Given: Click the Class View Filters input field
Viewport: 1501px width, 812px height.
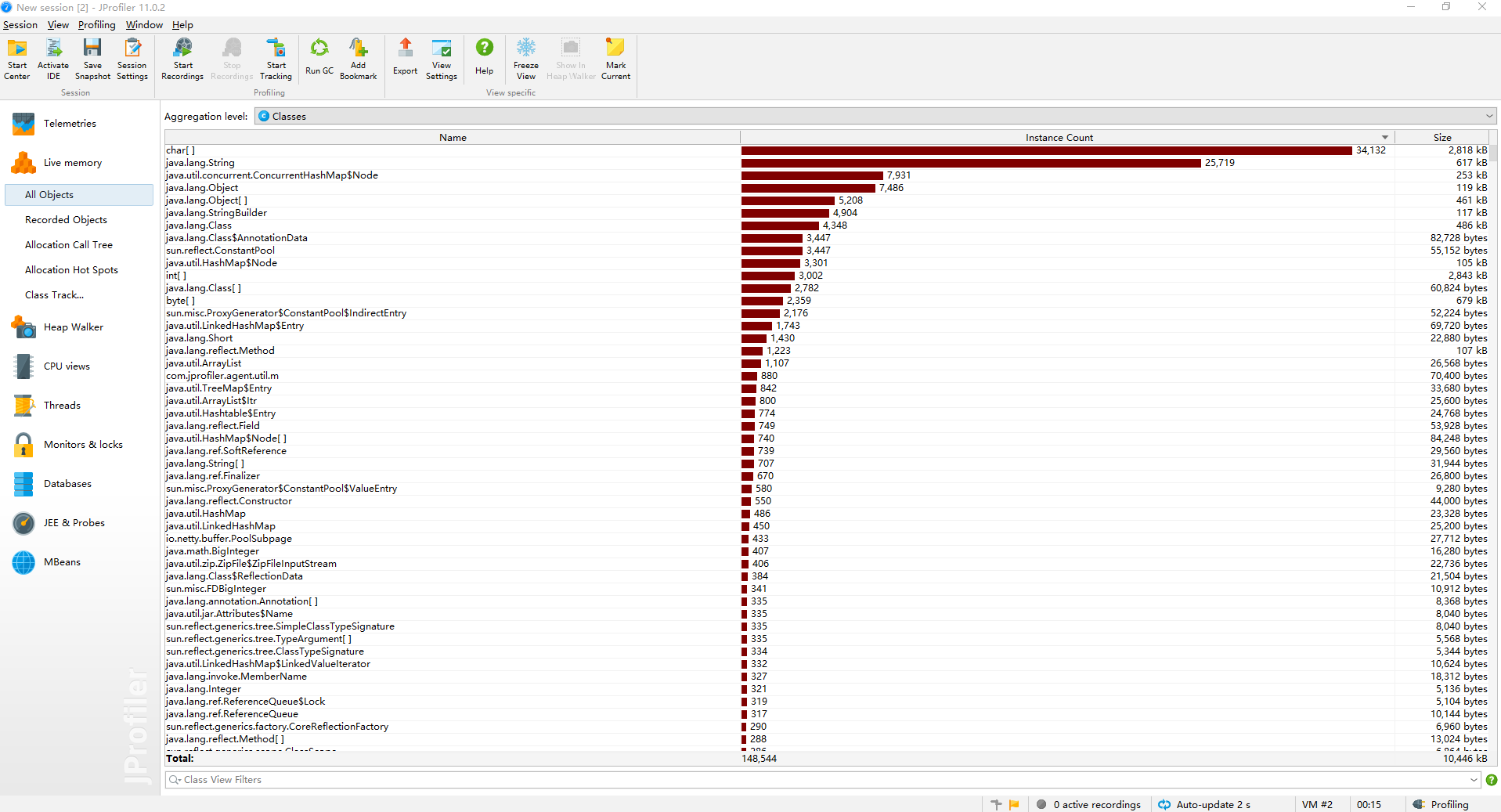Looking at the screenshot, I should coord(822,780).
